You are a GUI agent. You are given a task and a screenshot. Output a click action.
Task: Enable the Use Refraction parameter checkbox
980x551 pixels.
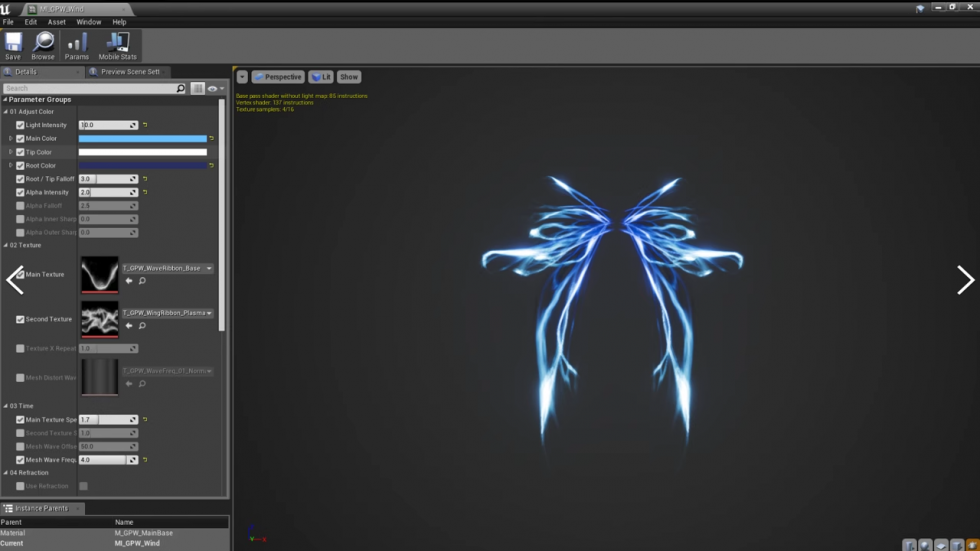(20, 486)
